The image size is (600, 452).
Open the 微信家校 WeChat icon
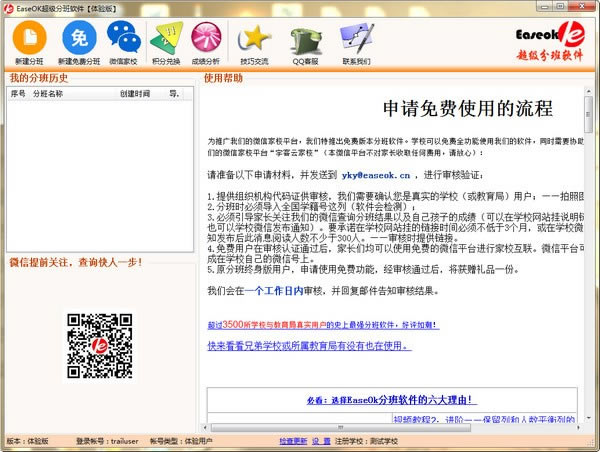[123, 39]
